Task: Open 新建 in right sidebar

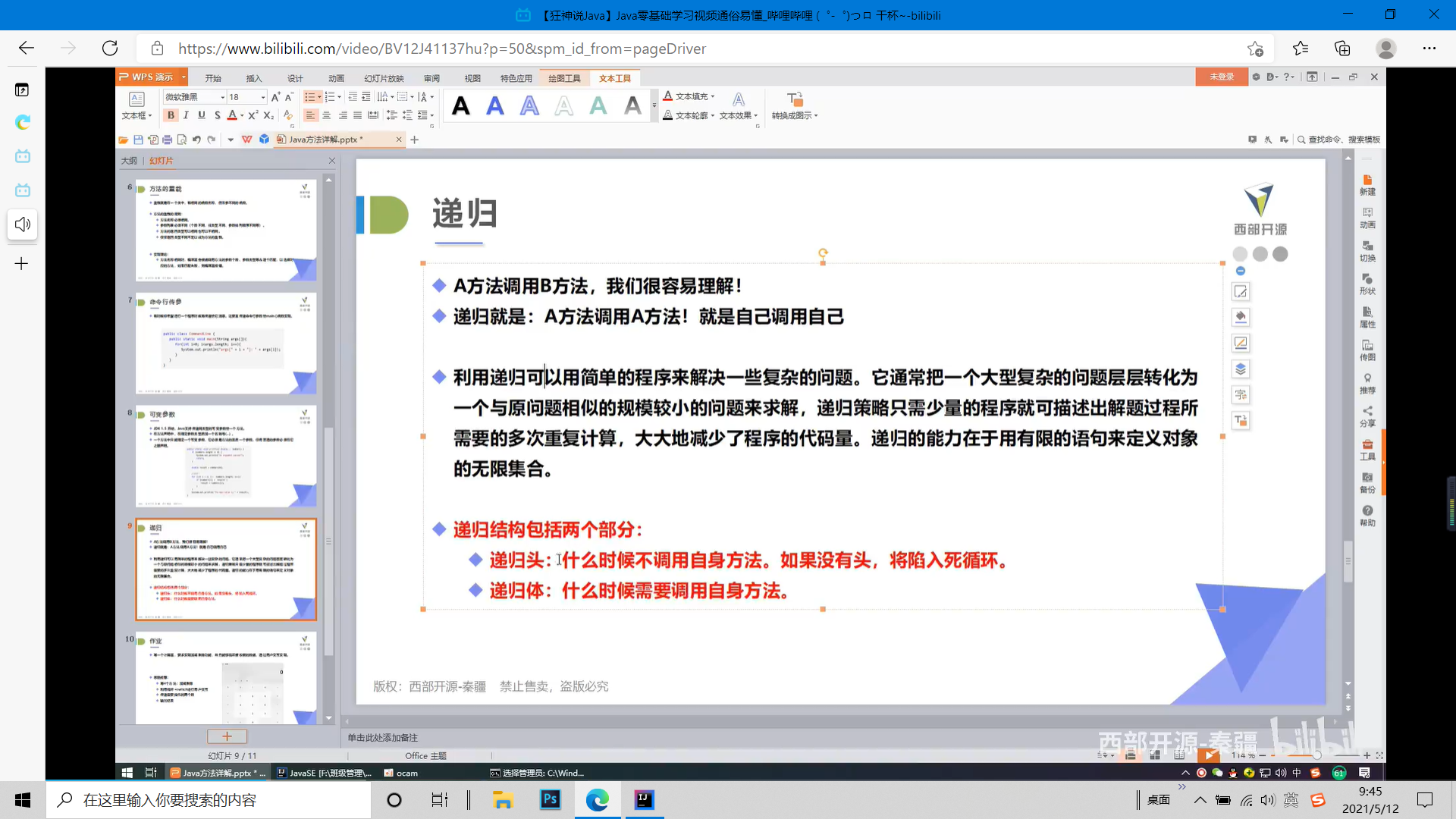Action: [x=1367, y=184]
